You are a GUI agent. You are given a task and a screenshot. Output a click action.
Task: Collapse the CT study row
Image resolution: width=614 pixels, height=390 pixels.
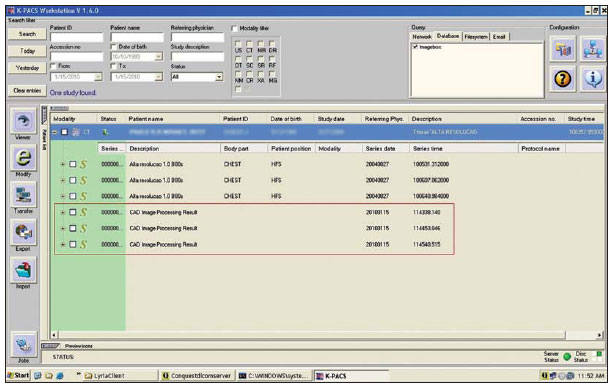55,132
